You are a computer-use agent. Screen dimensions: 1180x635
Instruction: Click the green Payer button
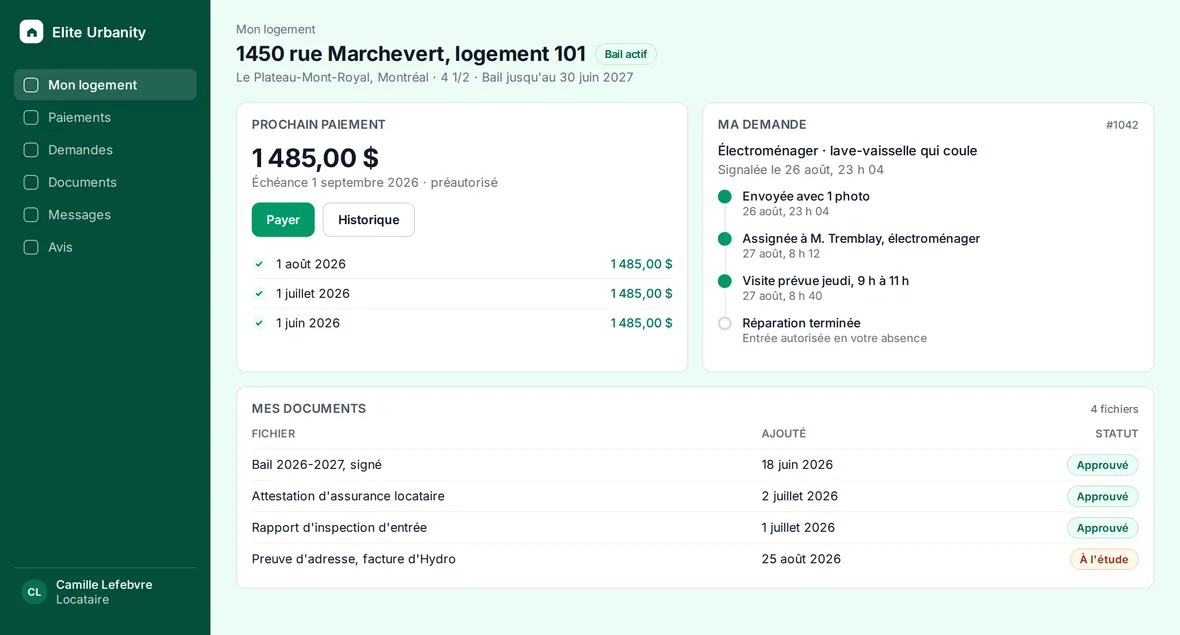tap(283, 220)
